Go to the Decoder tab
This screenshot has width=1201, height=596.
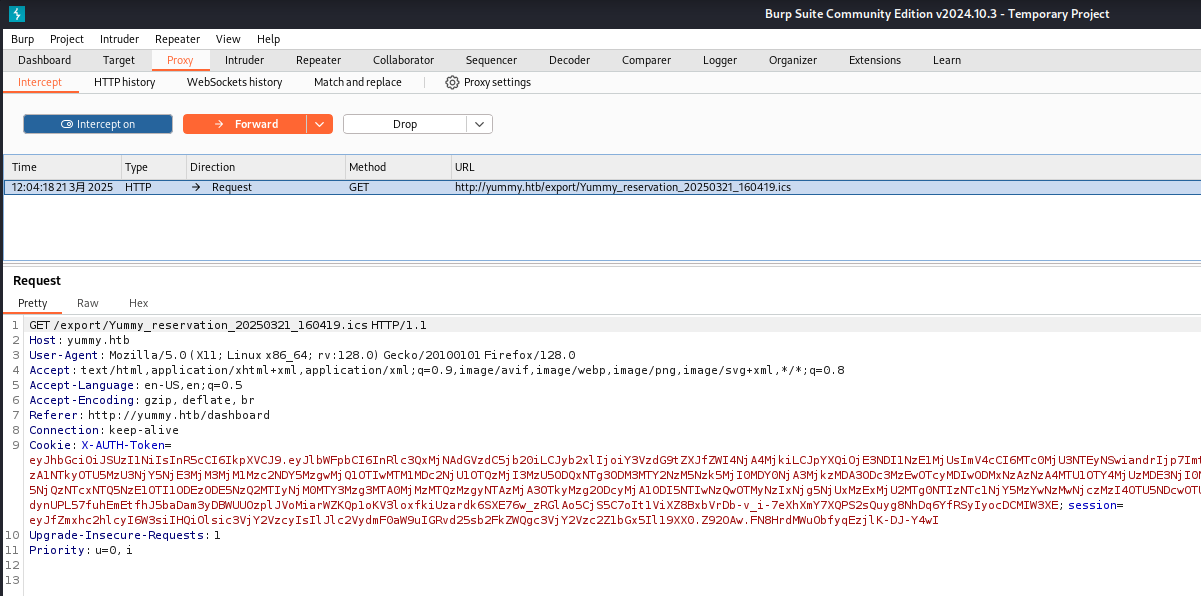(x=569, y=60)
